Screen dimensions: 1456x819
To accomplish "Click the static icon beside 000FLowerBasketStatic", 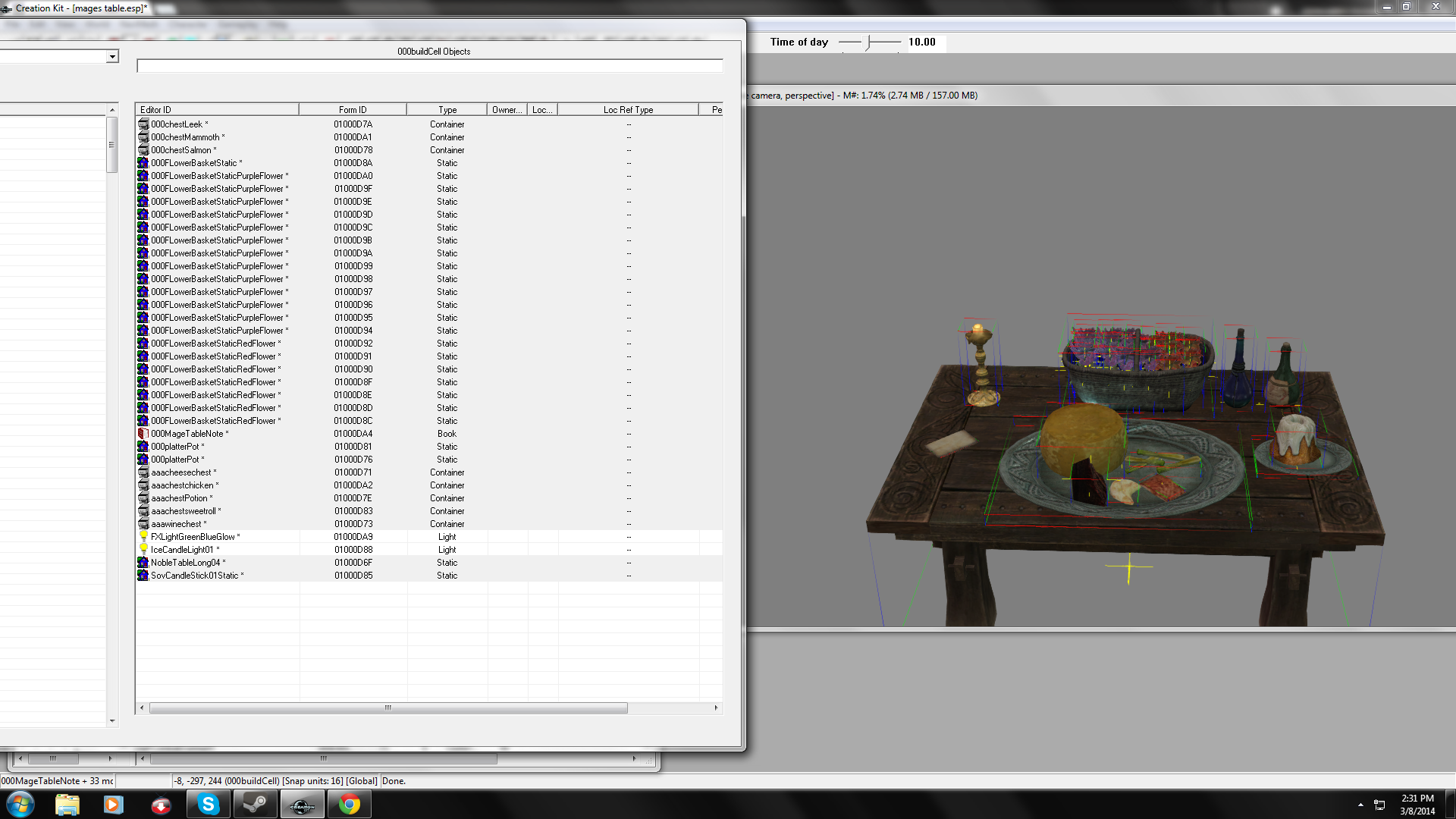I will click(143, 162).
